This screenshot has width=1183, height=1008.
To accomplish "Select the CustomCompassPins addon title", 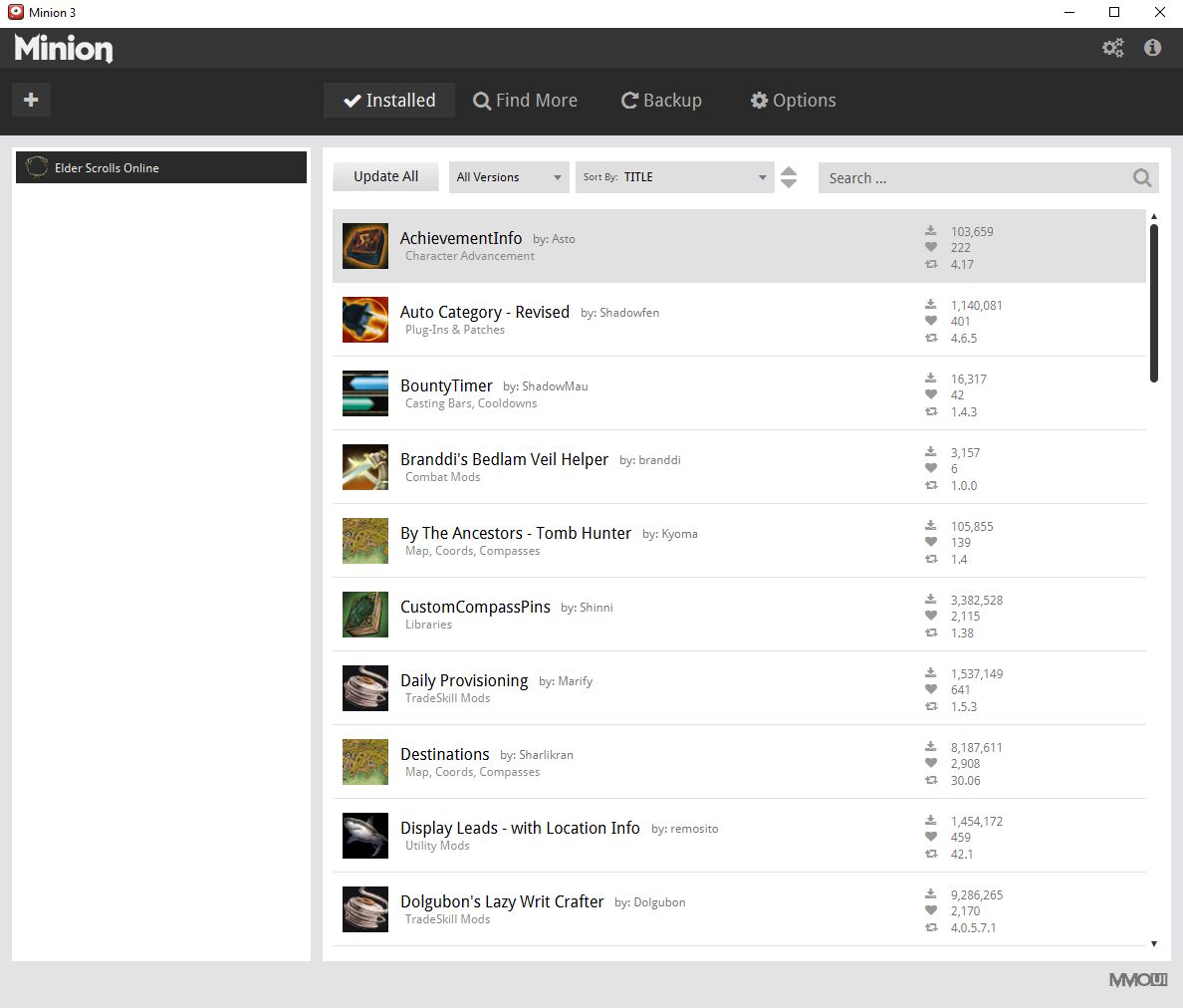I will click(475, 607).
